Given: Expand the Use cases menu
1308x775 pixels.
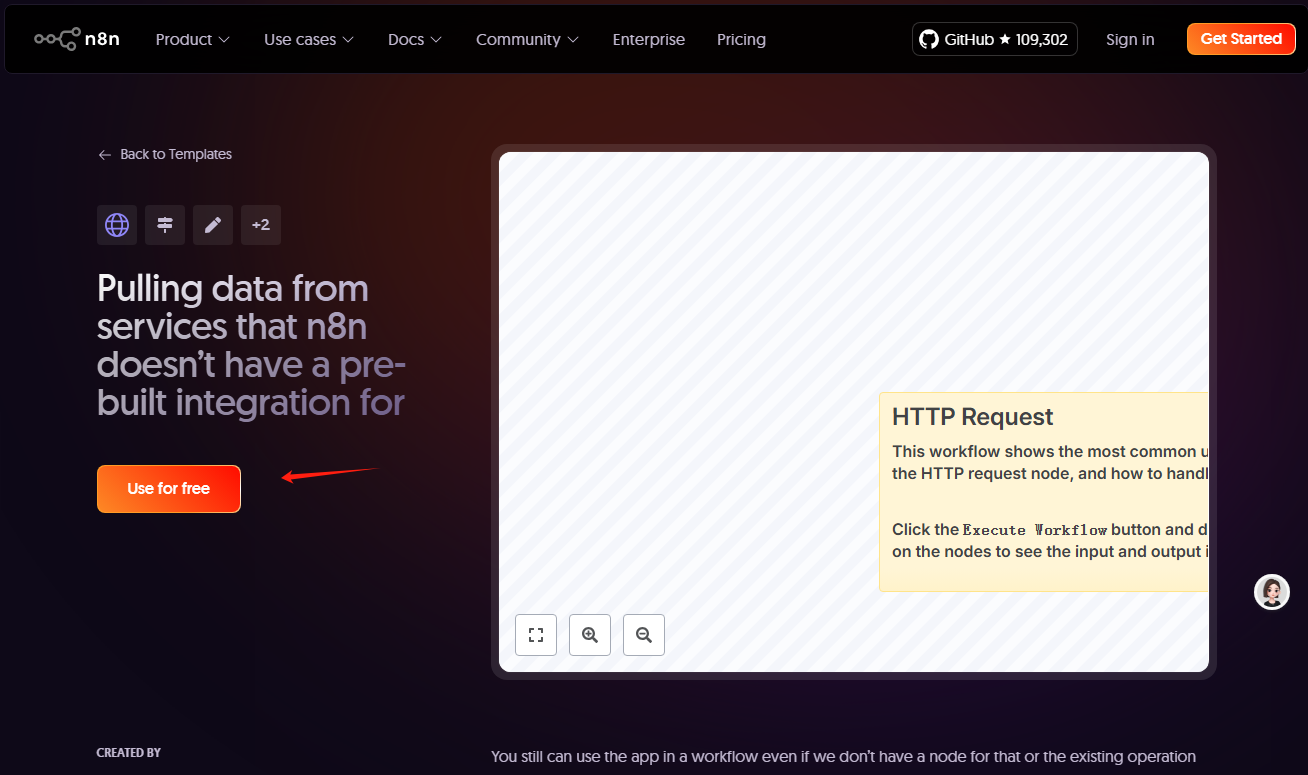Looking at the screenshot, I should [309, 39].
